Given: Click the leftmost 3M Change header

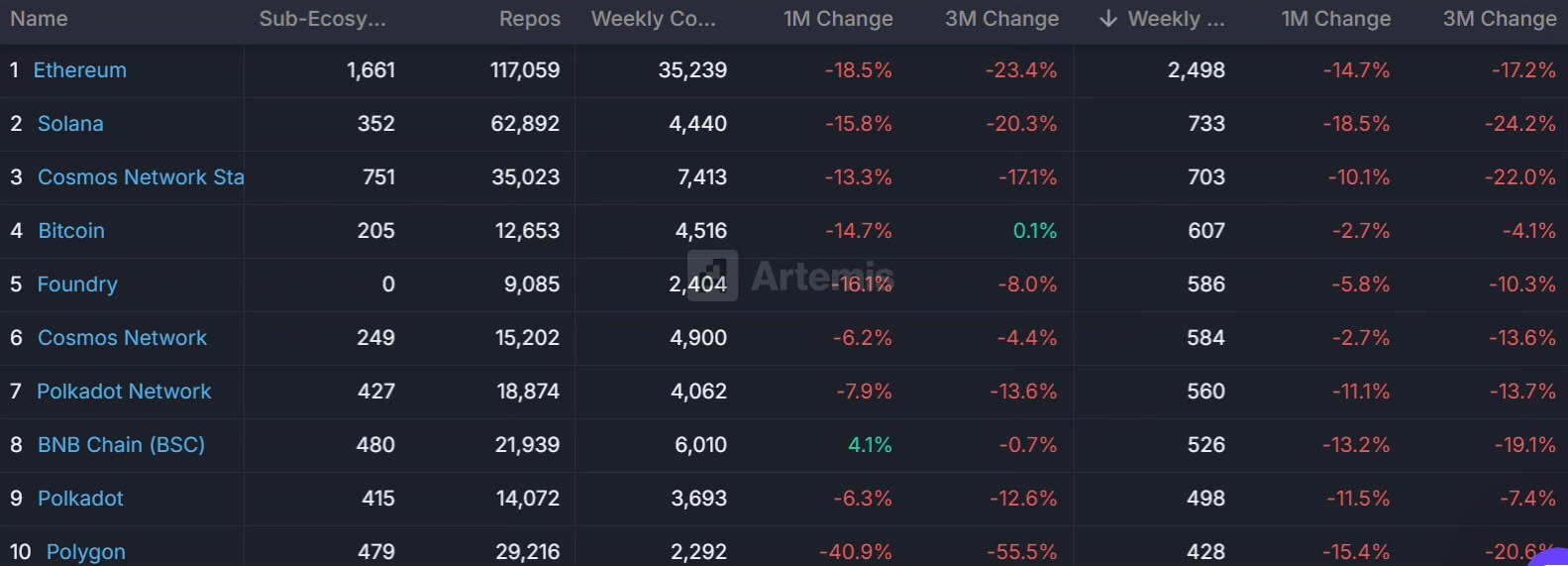Looking at the screenshot, I should click(1001, 19).
